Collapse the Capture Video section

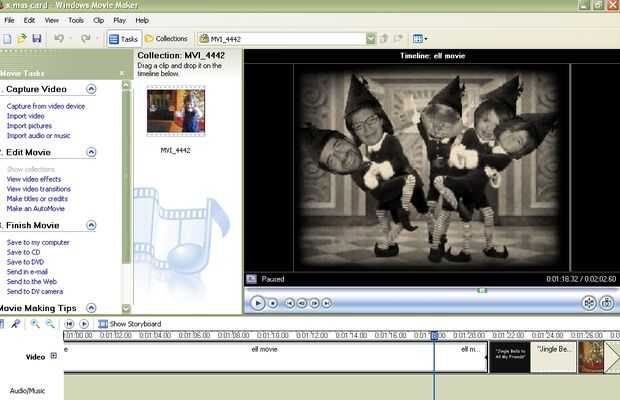point(91,89)
